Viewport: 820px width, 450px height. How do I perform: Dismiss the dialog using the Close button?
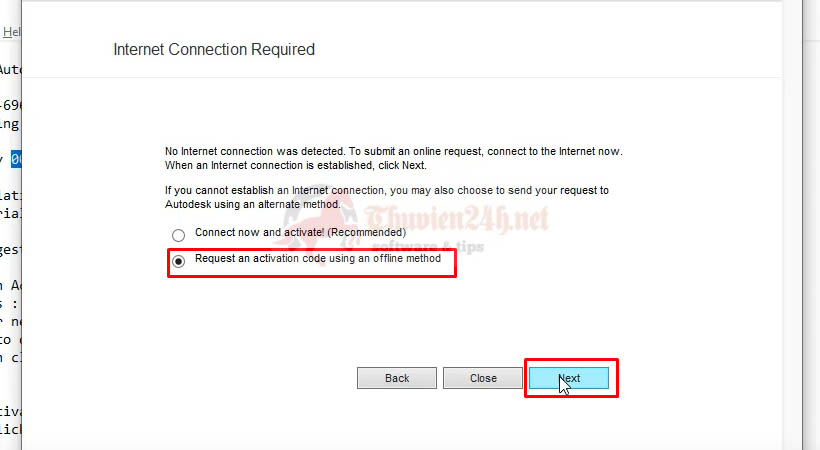pos(483,378)
